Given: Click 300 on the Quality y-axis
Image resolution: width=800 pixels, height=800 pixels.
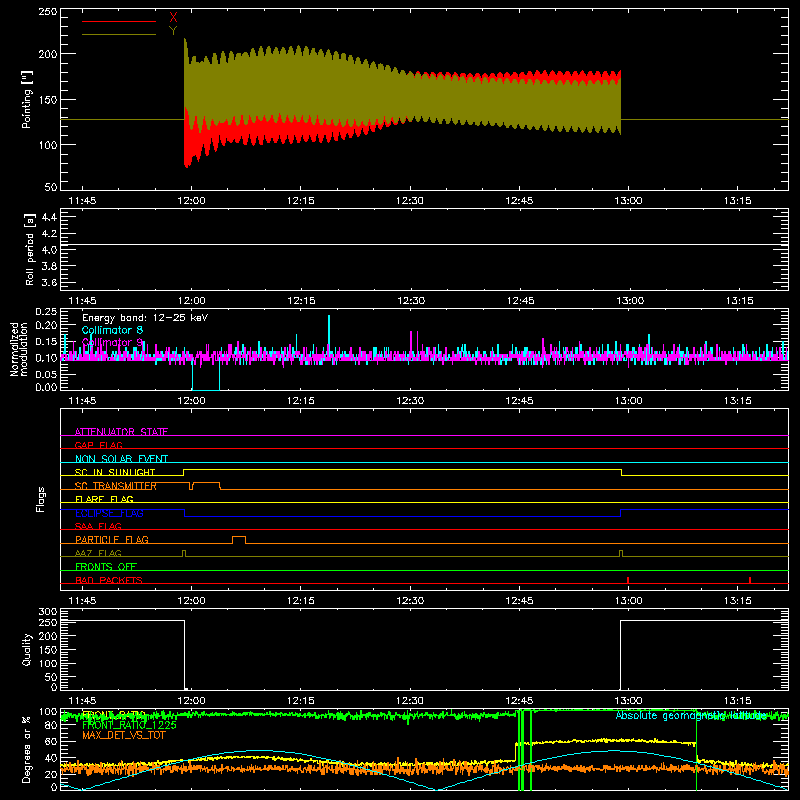Looking at the screenshot, I should tap(48, 612).
